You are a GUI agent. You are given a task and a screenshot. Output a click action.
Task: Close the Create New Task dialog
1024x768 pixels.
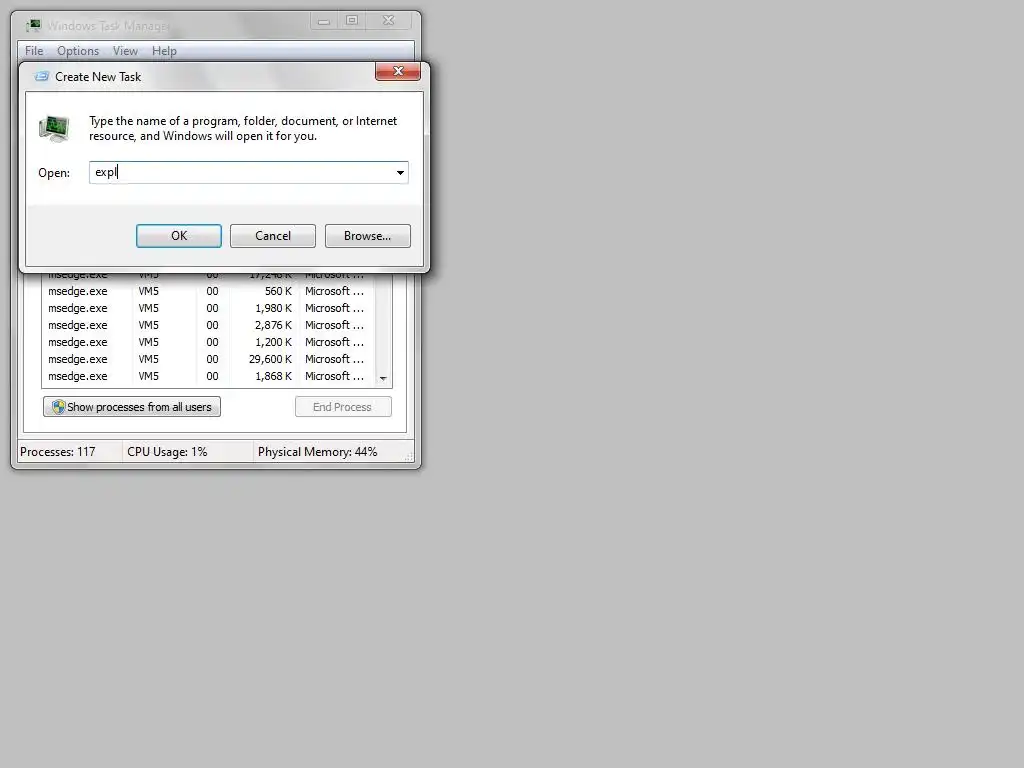click(398, 71)
